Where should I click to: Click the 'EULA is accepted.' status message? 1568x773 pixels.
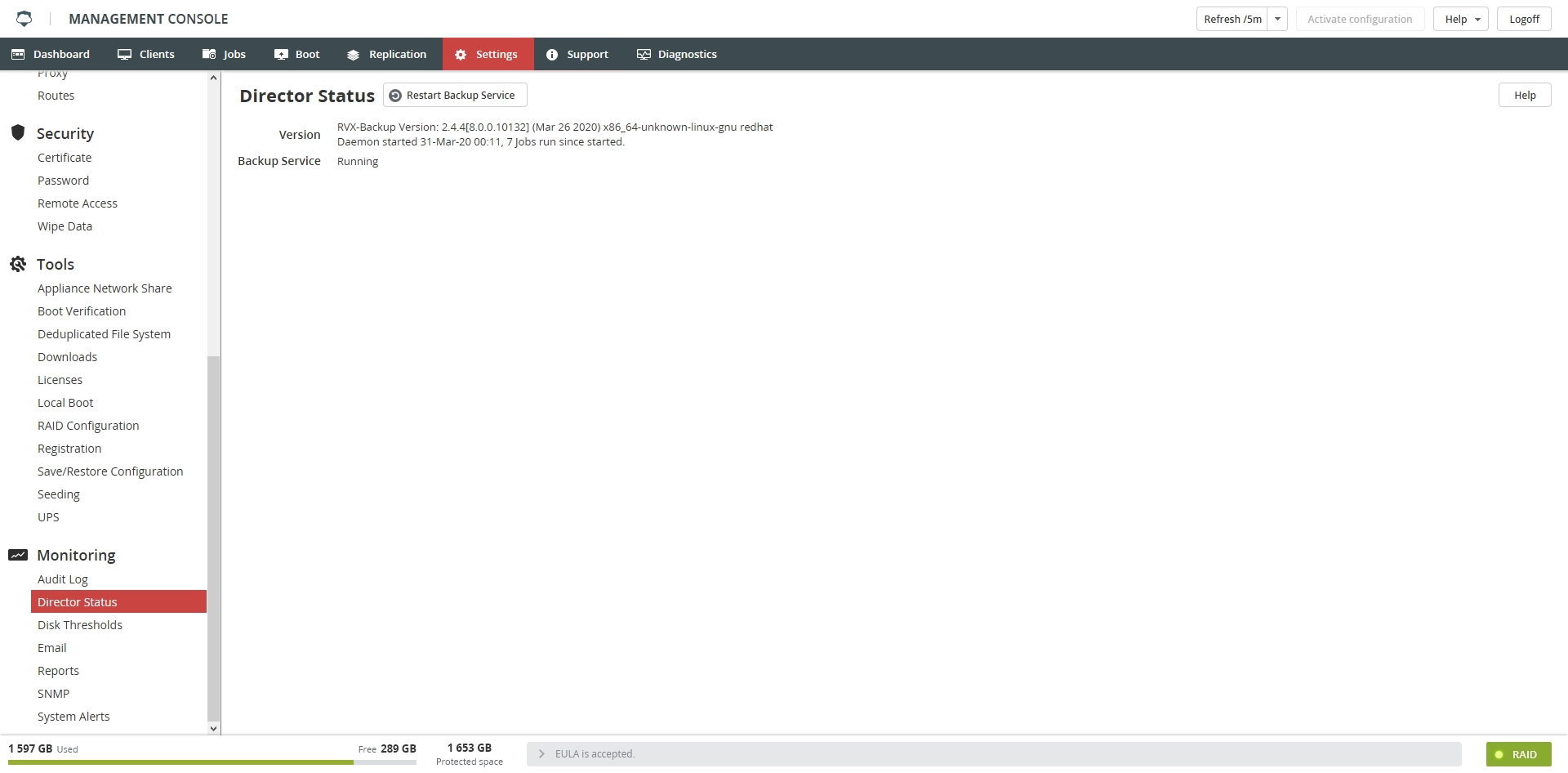coord(595,754)
